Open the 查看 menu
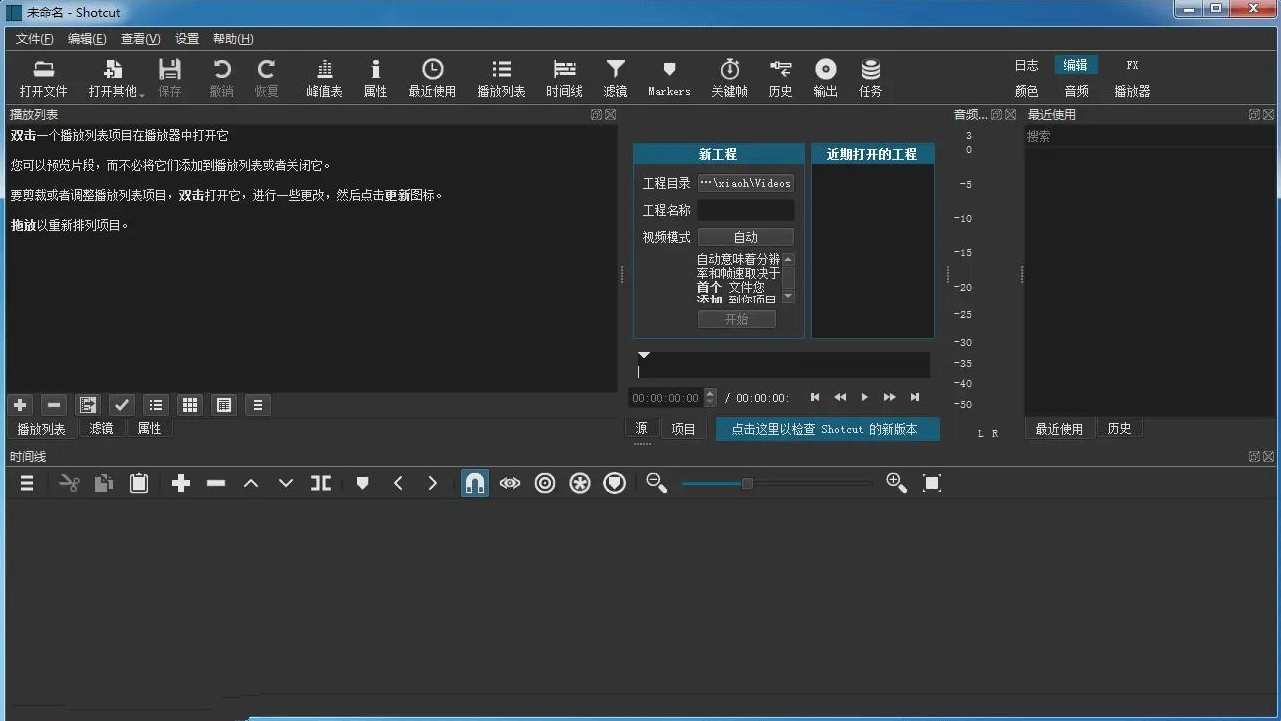 [x=139, y=38]
